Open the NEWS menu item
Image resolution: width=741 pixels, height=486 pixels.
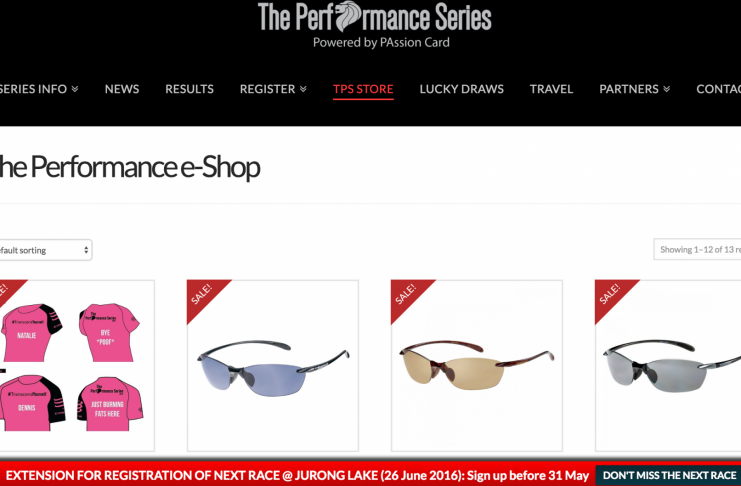(x=122, y=89)
